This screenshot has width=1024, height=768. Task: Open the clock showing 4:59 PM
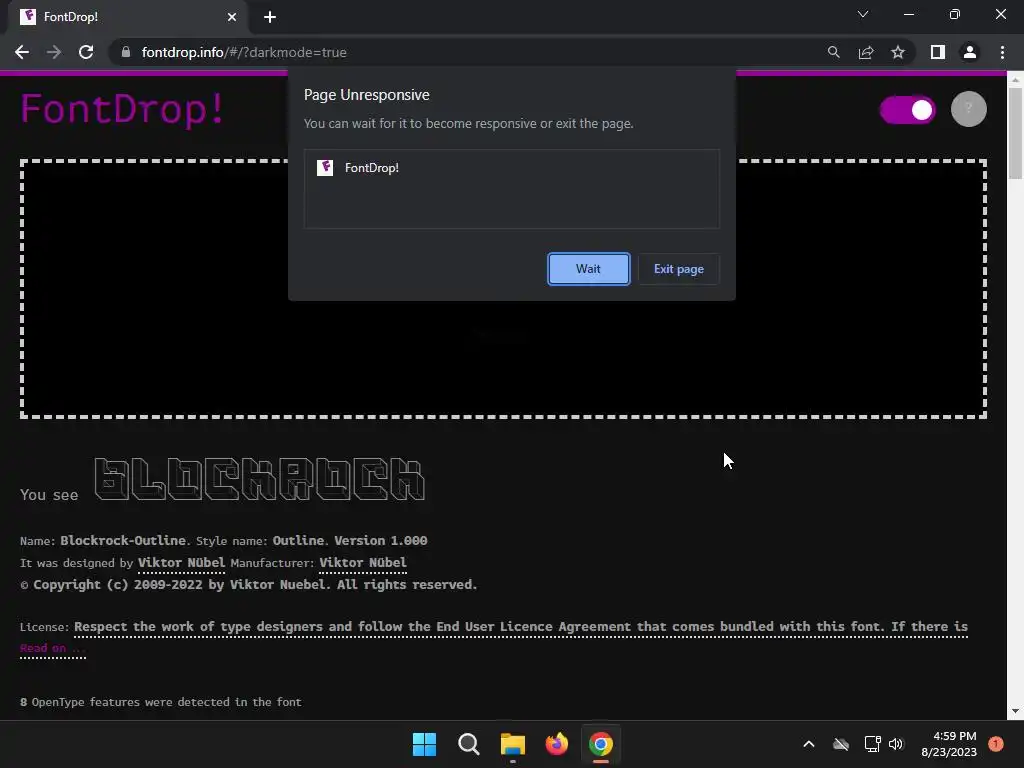point(949,744)
